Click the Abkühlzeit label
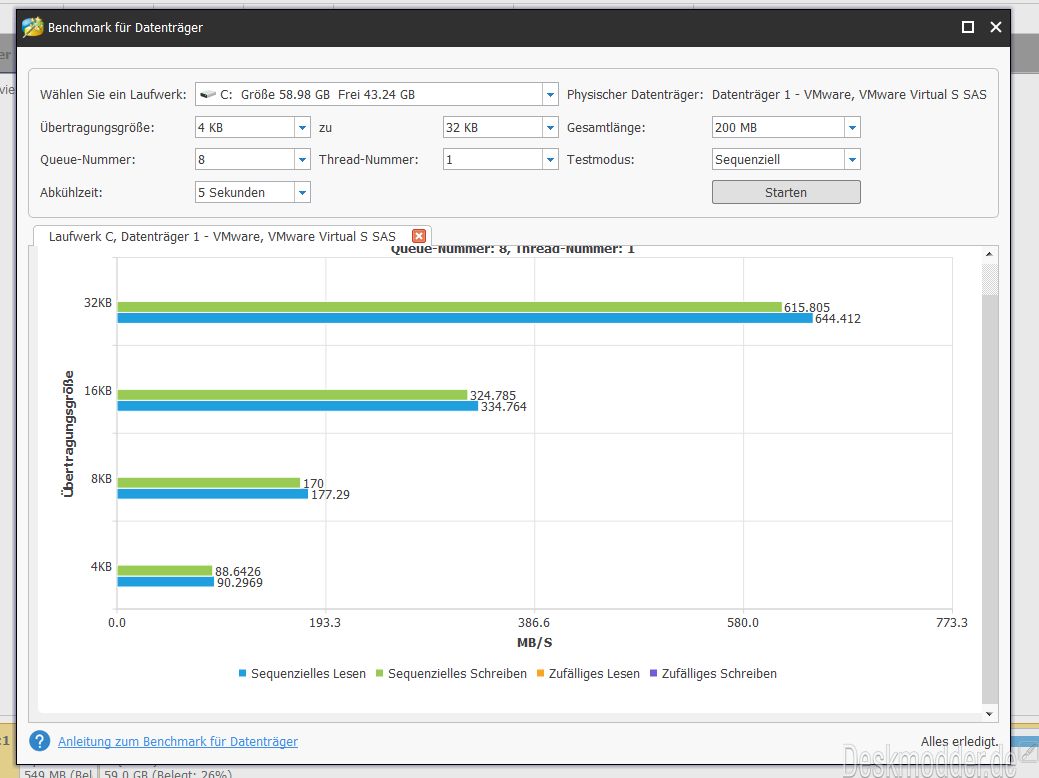This screenshot has height=778, width=1039. [71, 193]
